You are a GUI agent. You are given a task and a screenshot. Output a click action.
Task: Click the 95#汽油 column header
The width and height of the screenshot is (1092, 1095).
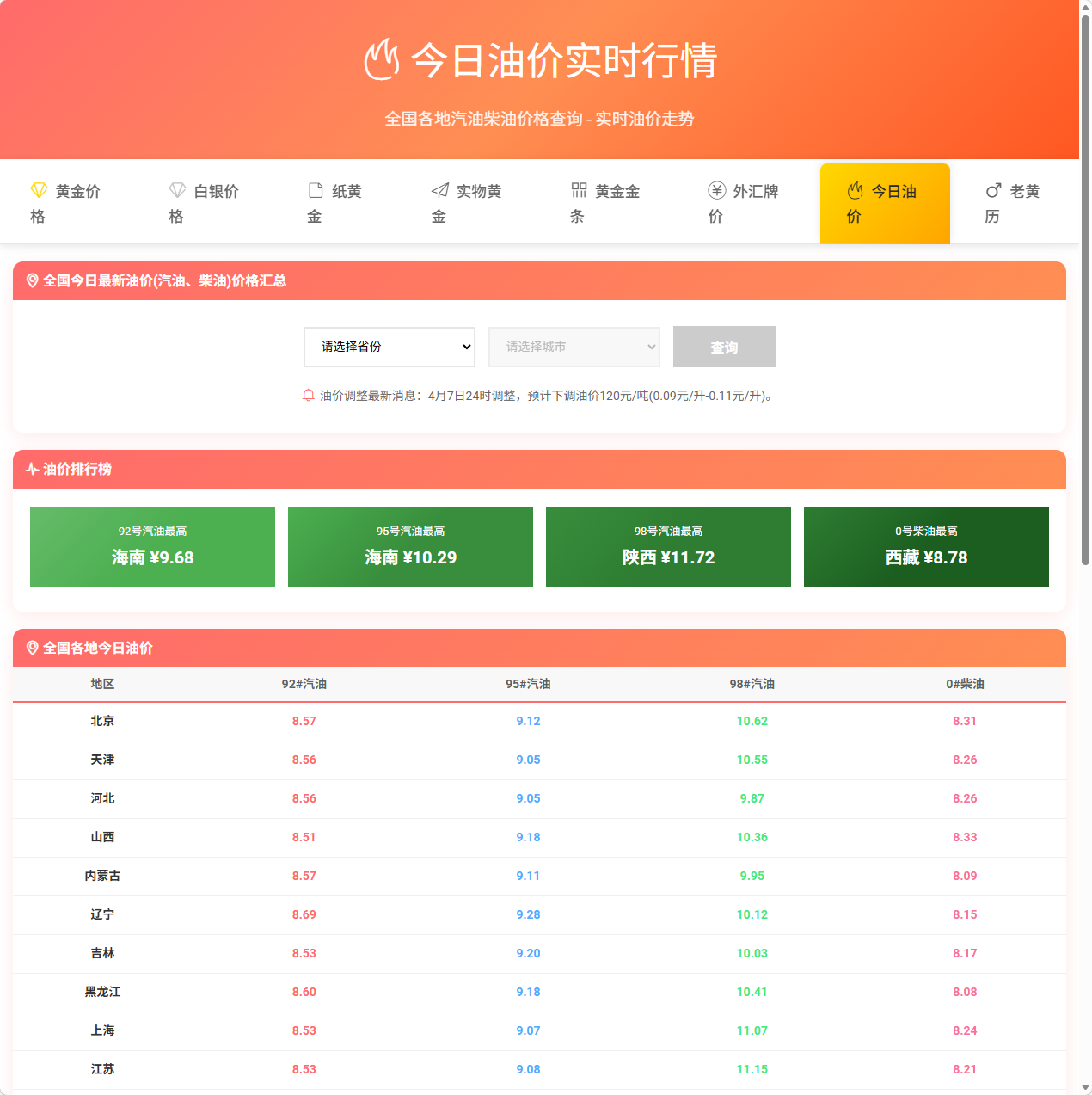coord(528,684)
